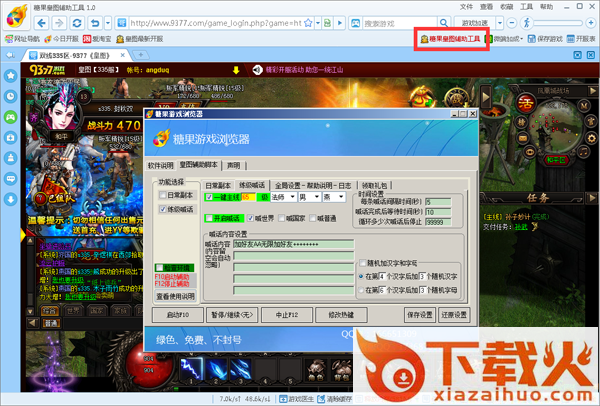Image resolution: width=600 pixels, height=406 pixels.
Task: Open the downloads arrow icon in the sidebar
Action: click(10, 199)
